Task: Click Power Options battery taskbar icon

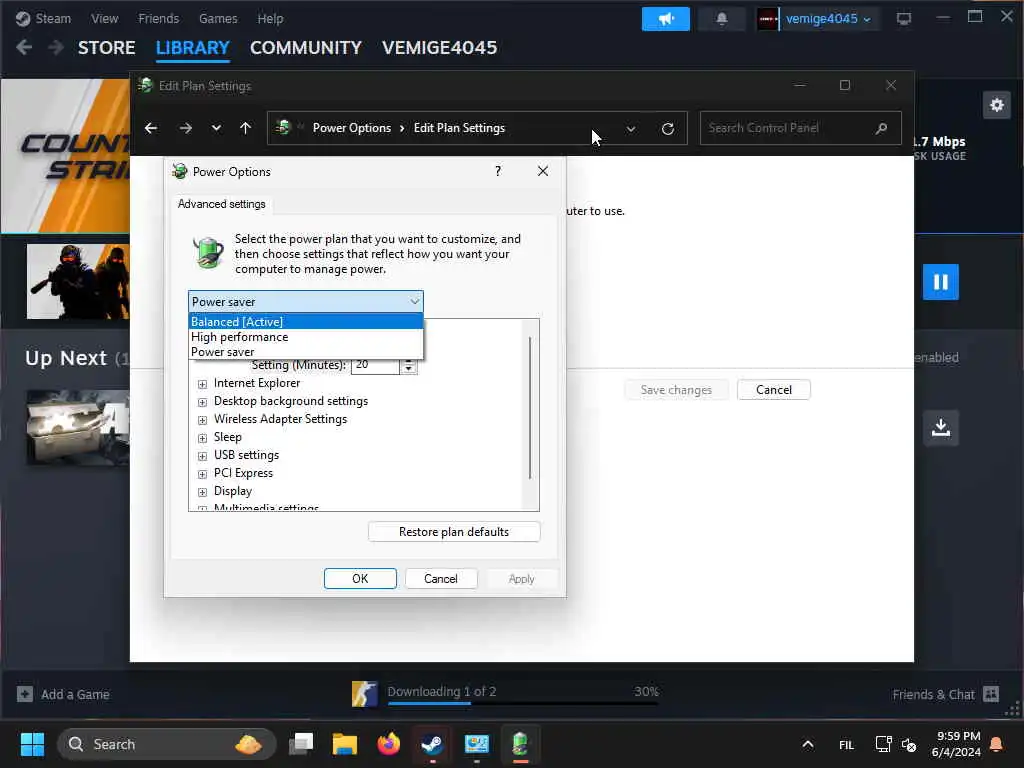Action: [x=520, y=744]
